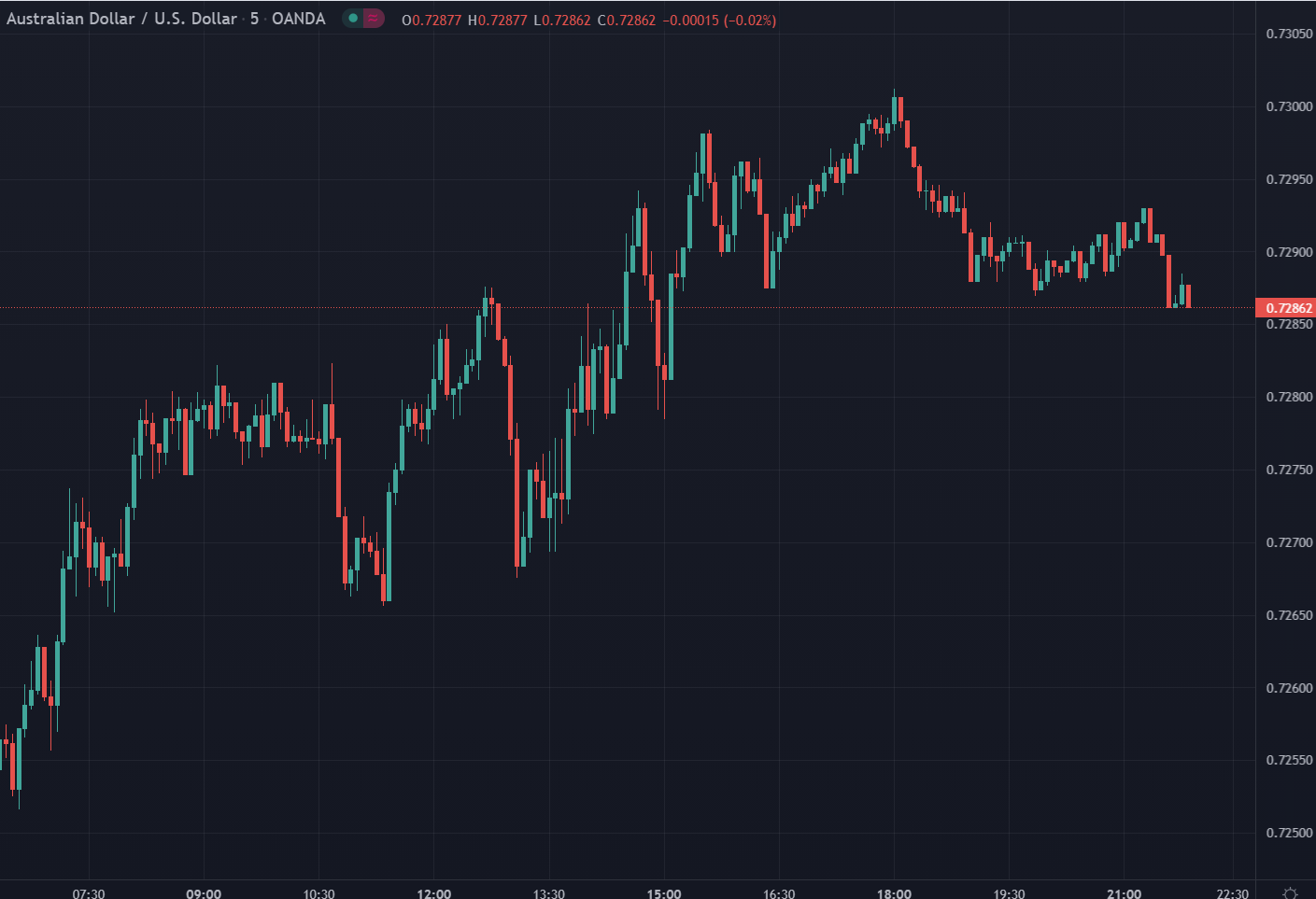Click the low value L0.72862
1316x899 pixels.
pyautogui.click(x=562, y=20)
